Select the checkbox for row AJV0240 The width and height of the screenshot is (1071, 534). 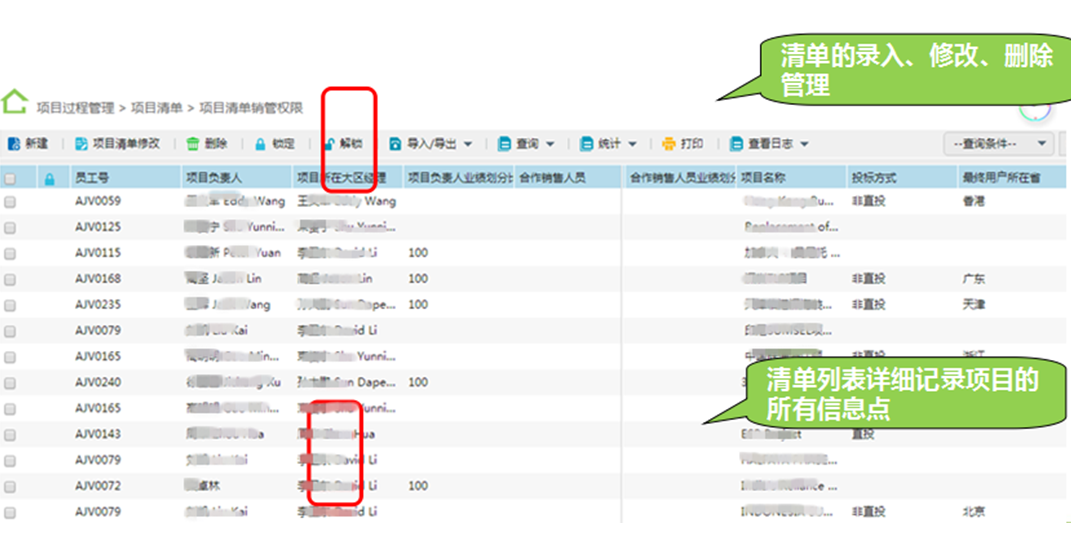[x=10, y=383]
